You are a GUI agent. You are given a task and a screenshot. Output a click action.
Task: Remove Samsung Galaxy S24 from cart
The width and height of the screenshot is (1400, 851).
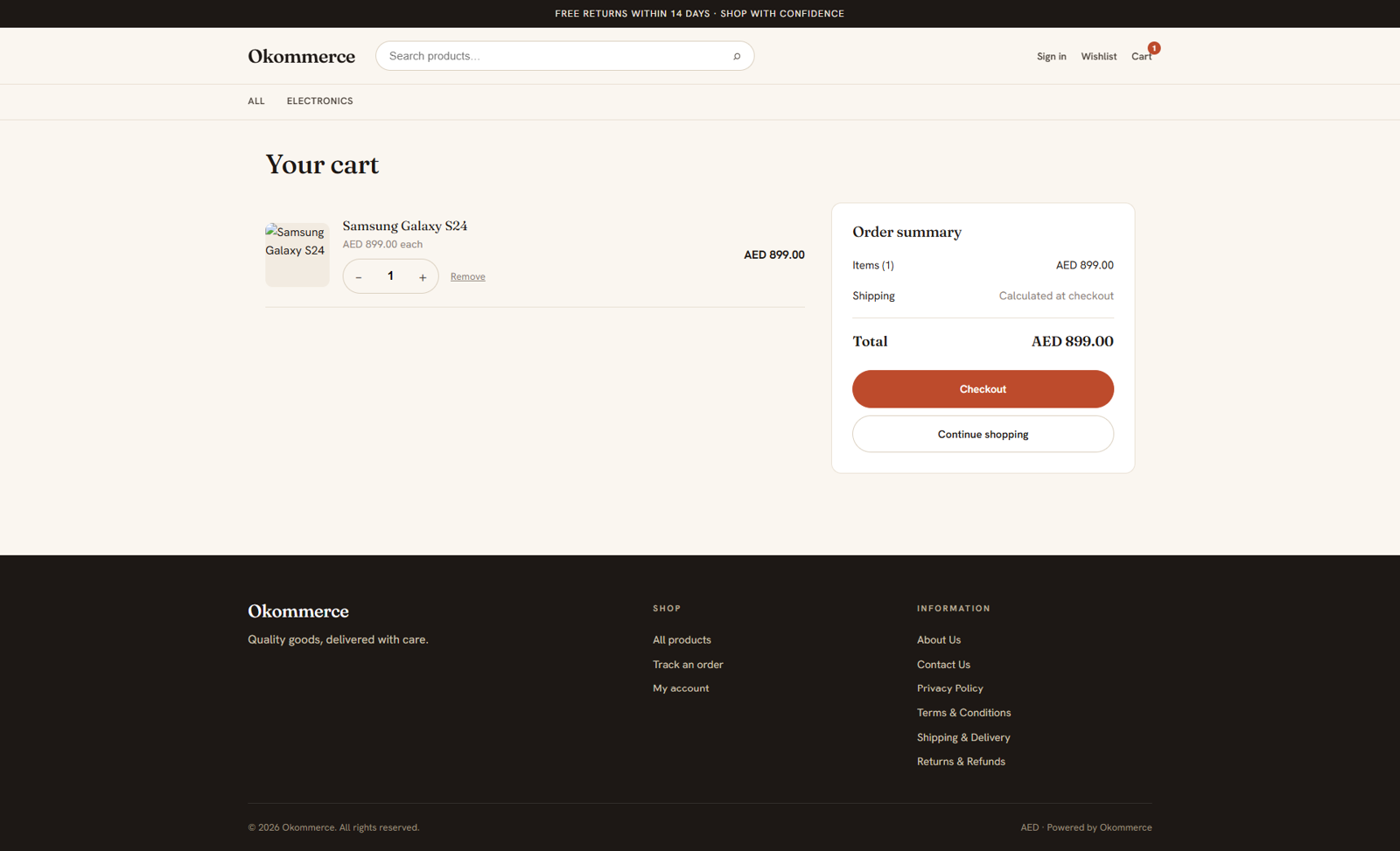pyautogui.click(x=467, y=276)
